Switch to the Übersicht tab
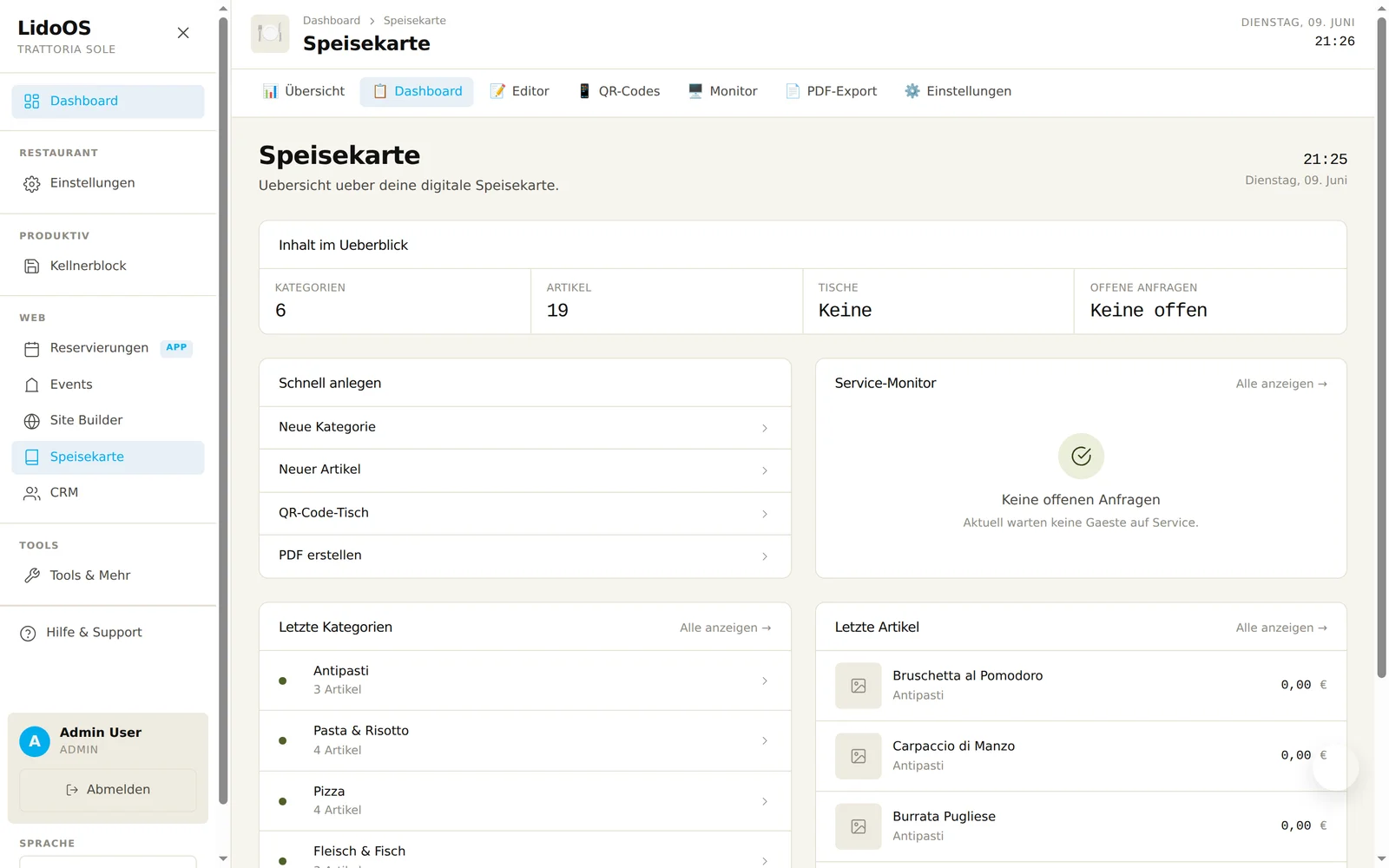Screen dimensions: 1389x868 (304, 92)
